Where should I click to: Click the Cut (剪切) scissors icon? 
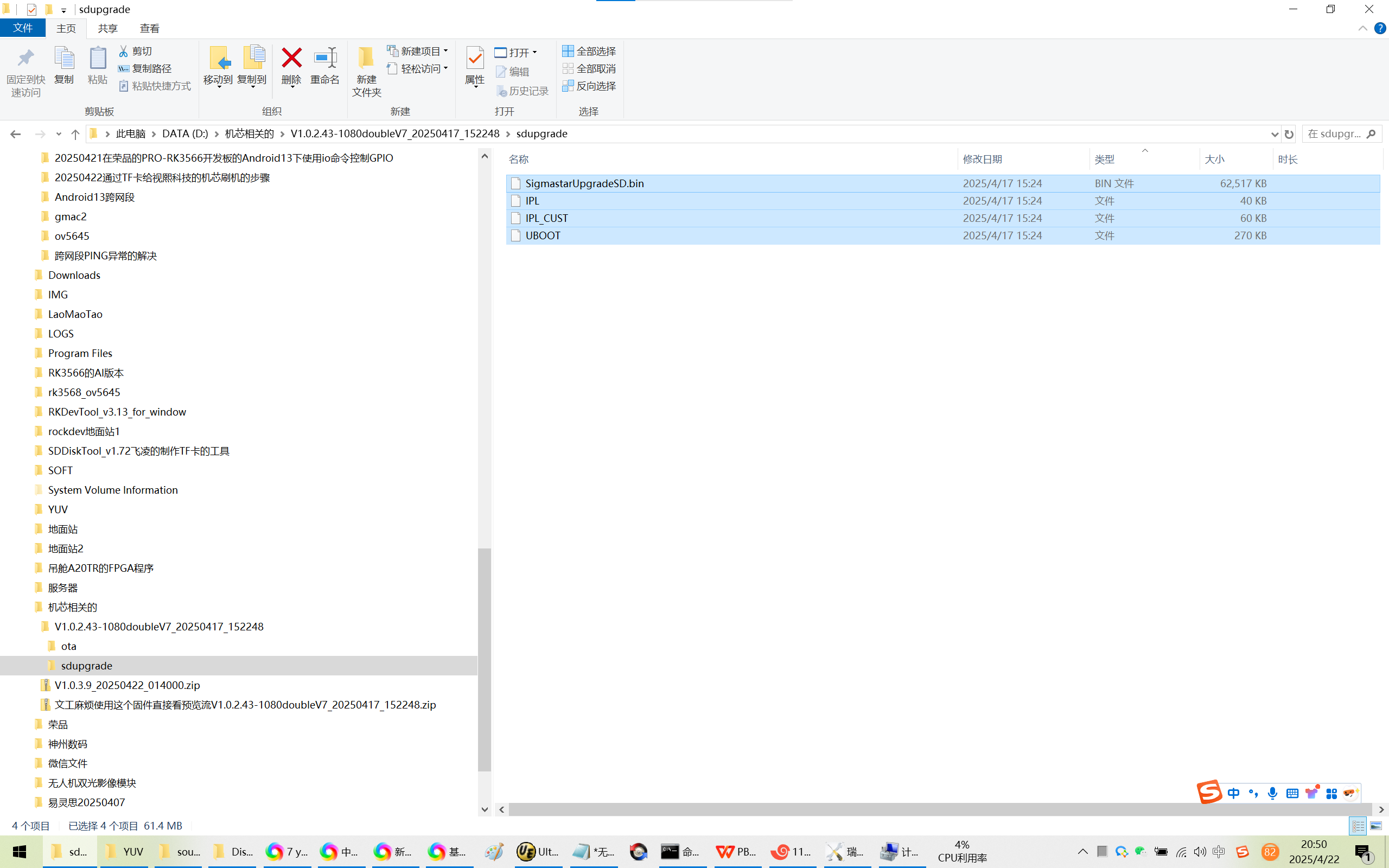point(123,51)
